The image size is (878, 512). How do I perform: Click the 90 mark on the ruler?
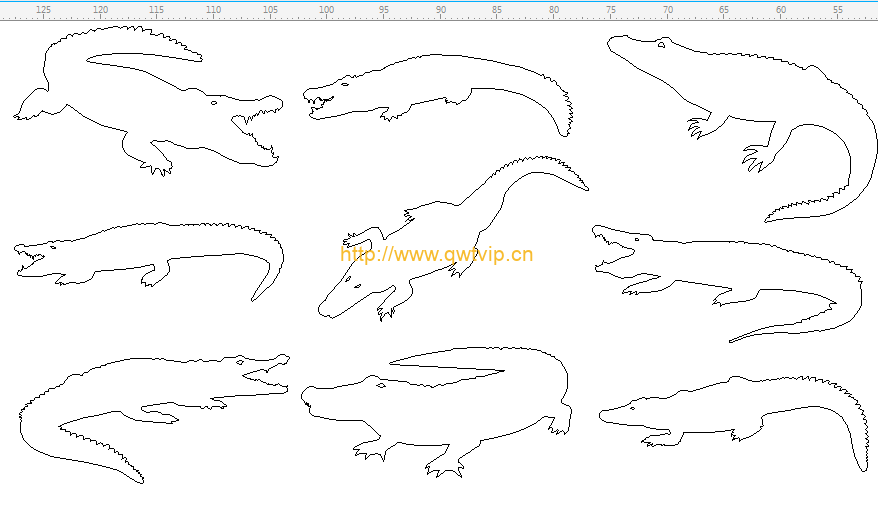pyautogui.click(x=441, y=10)
